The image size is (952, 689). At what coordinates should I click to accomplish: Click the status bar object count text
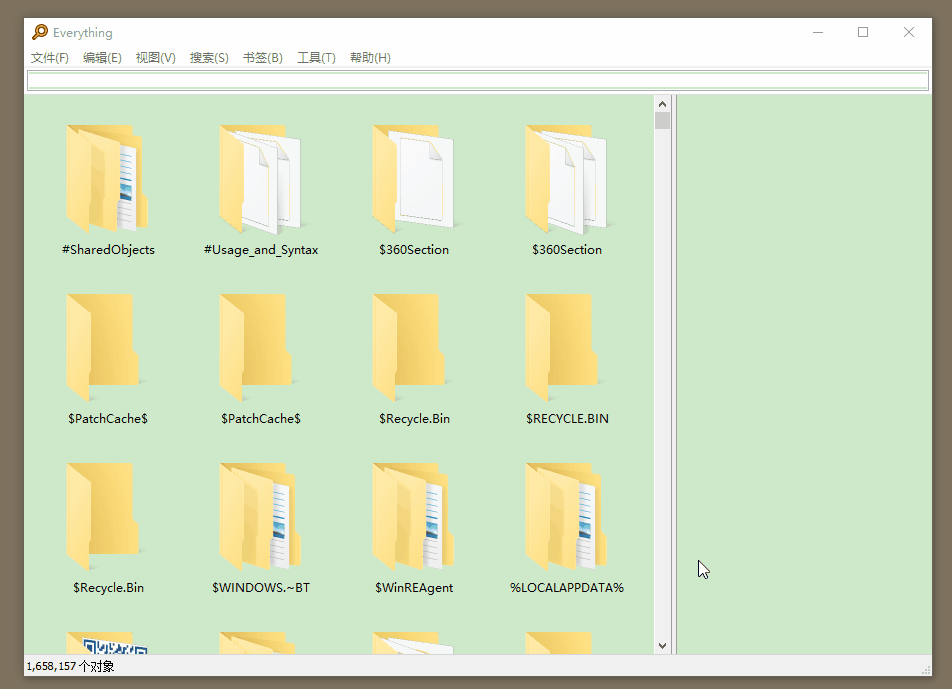pyautogui.click(x=71, y=666)
